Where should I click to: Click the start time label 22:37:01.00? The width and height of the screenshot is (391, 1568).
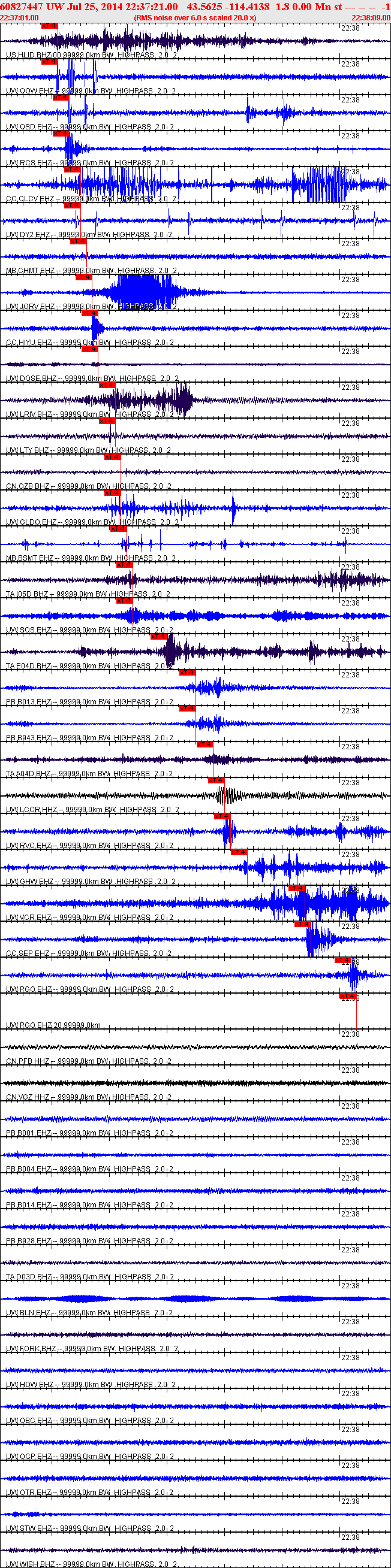tap(19, 17)
